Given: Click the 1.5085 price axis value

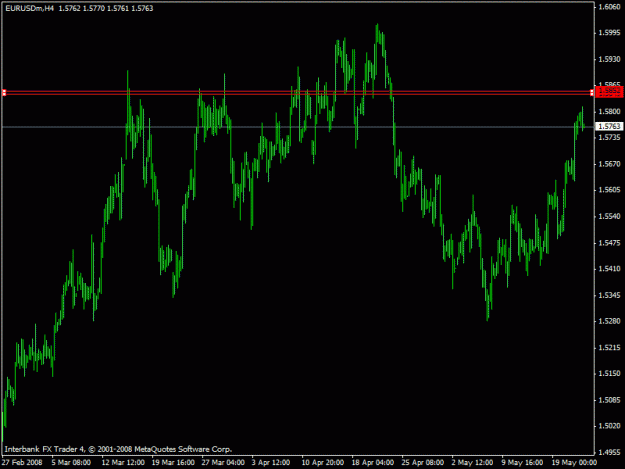Looking at the screenshot, I should pyautogui.click(x=609, y=400).
